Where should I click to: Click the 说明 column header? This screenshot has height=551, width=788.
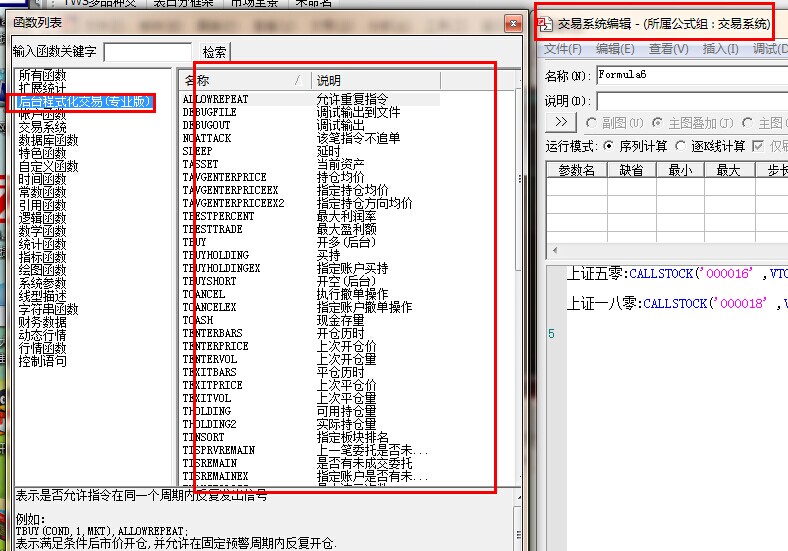point(400,80)
